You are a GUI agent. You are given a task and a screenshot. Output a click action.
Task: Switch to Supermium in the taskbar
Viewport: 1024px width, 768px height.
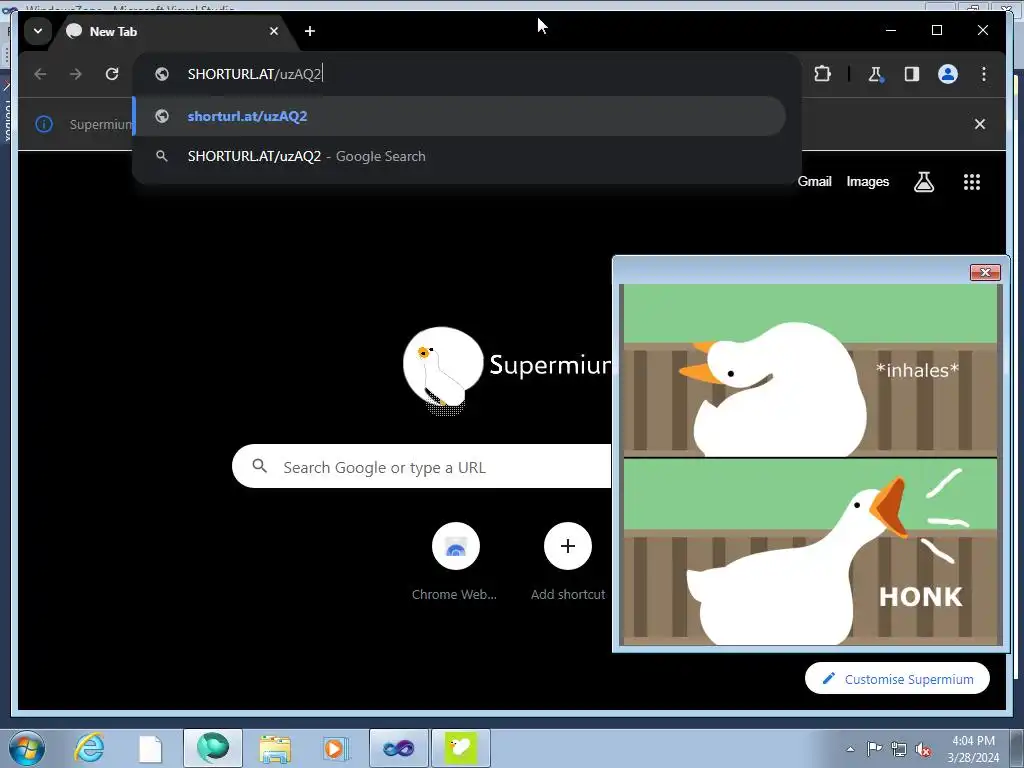pyautogui.click(x=213, y=748)
